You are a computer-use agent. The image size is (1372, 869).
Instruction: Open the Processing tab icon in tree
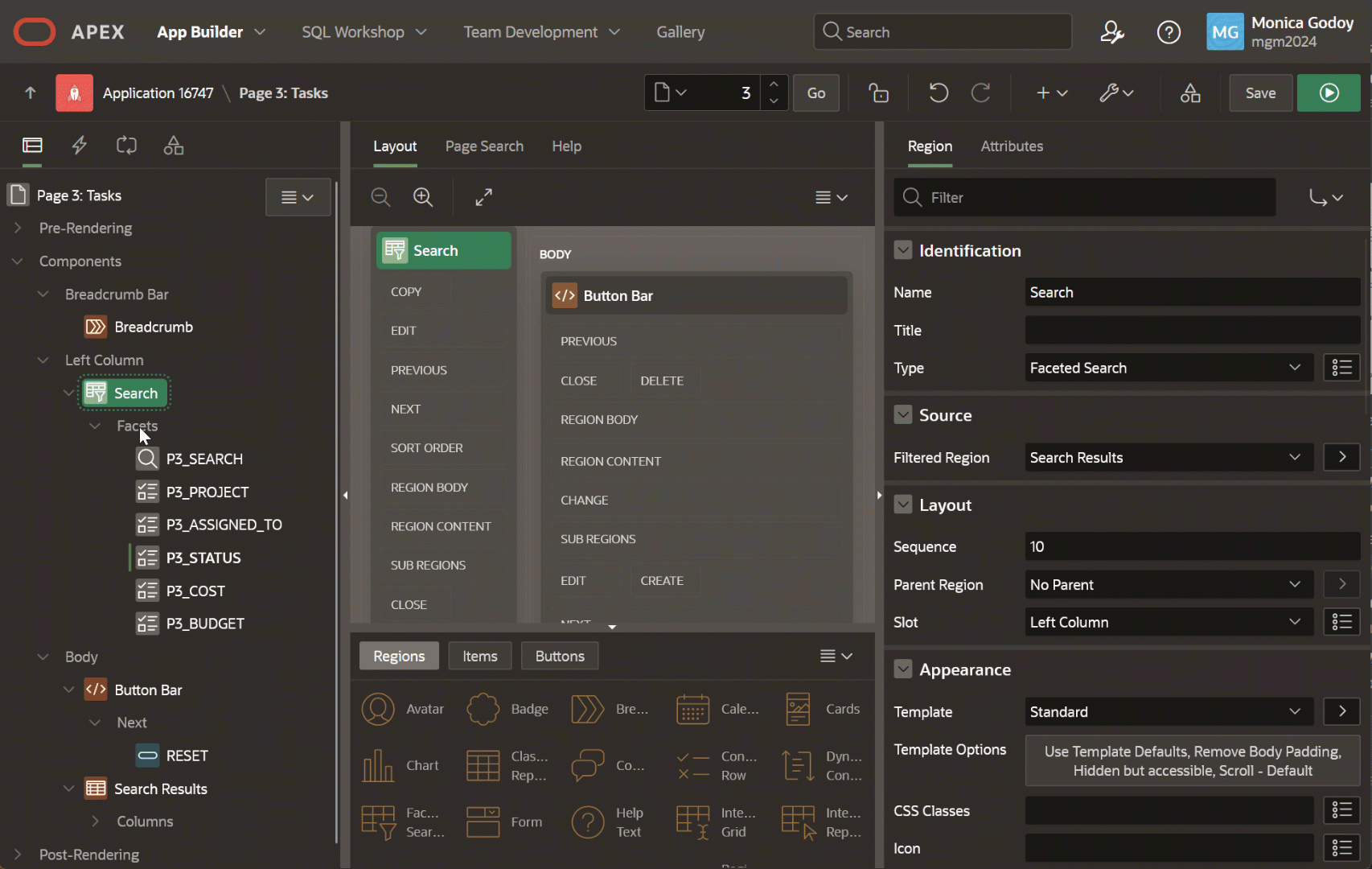[x=126, y=146]
